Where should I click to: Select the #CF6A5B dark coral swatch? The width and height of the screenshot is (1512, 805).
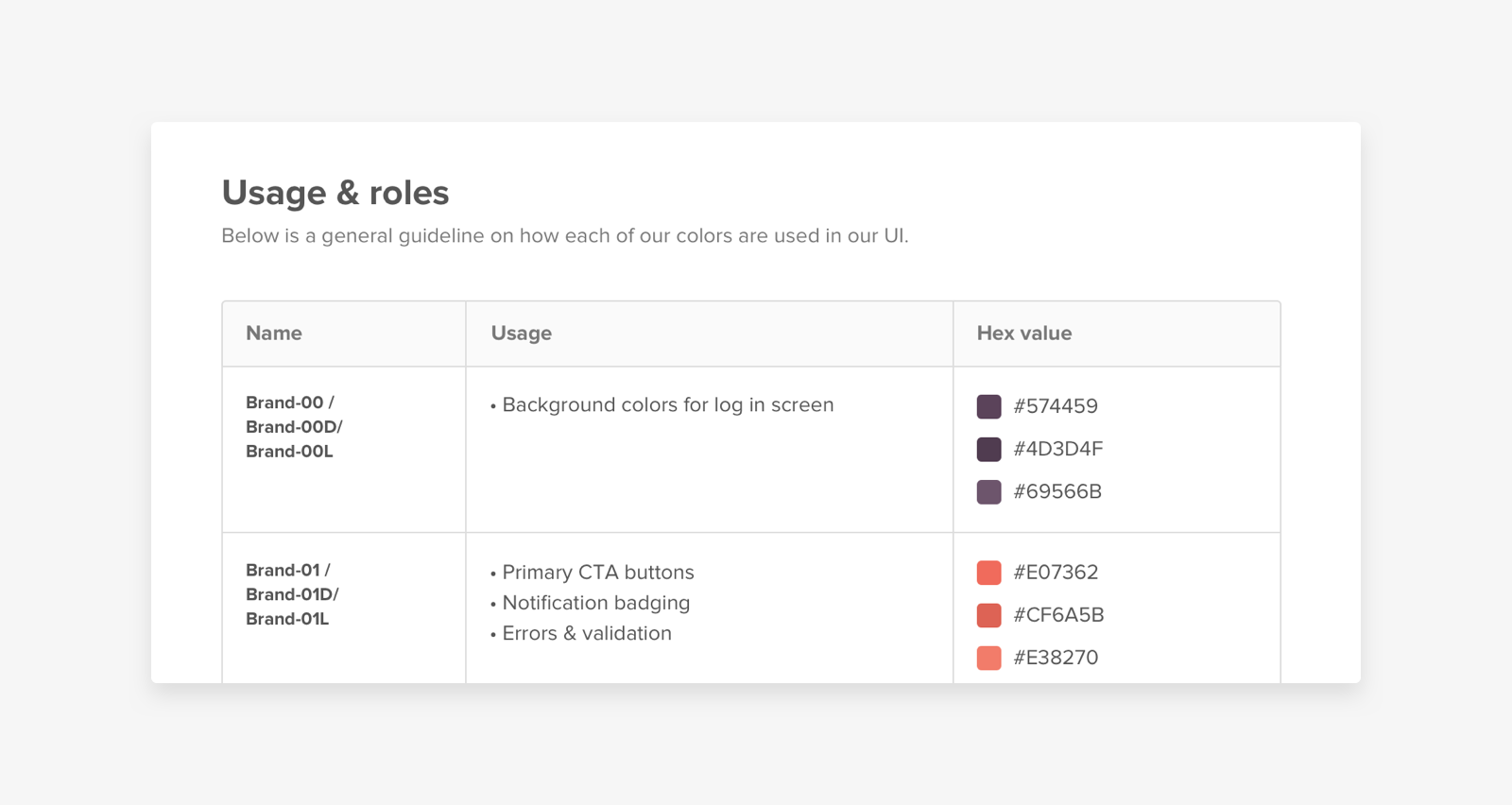point(988,615)
